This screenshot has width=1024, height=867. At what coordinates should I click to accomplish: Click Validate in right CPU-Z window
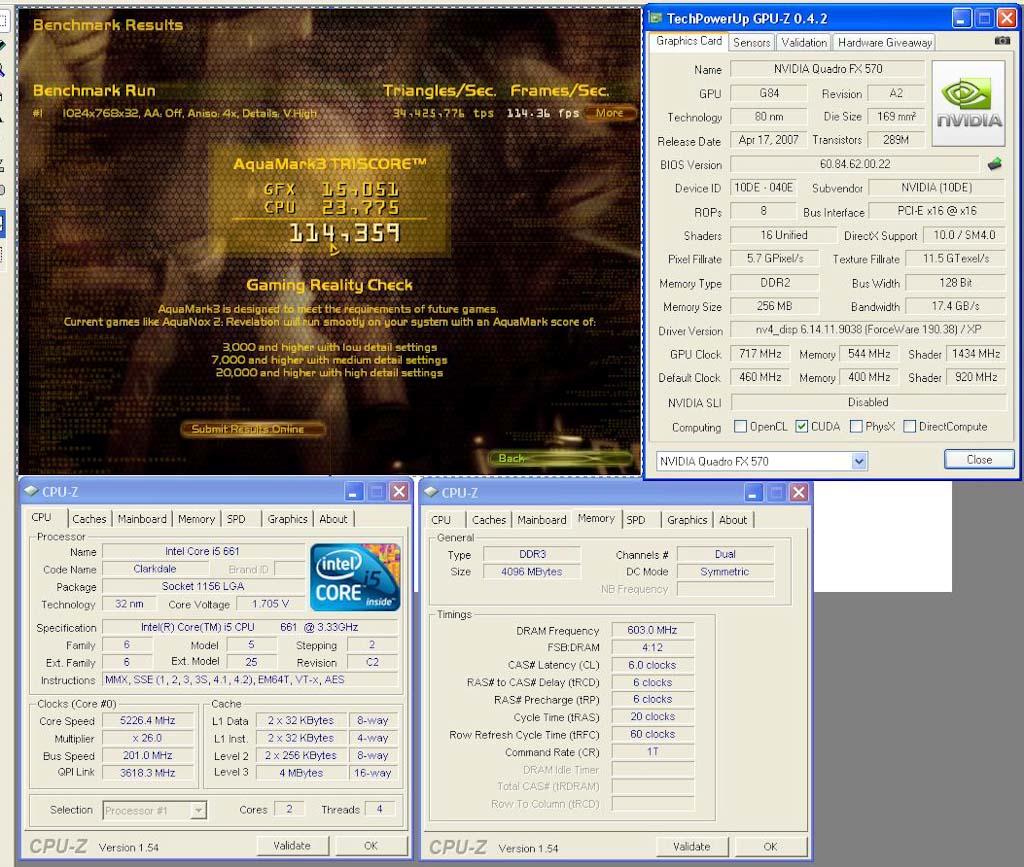pyautogui.click(x=691, y=847)
